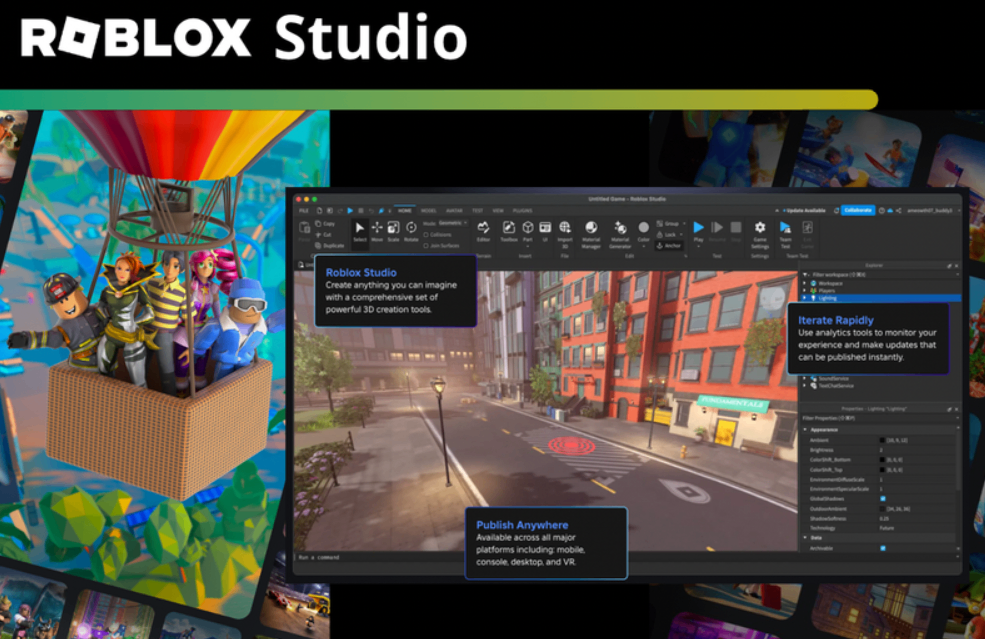Start the Play test button
The width and height of the screenshot is (985, 639).
tap(699, 227)
